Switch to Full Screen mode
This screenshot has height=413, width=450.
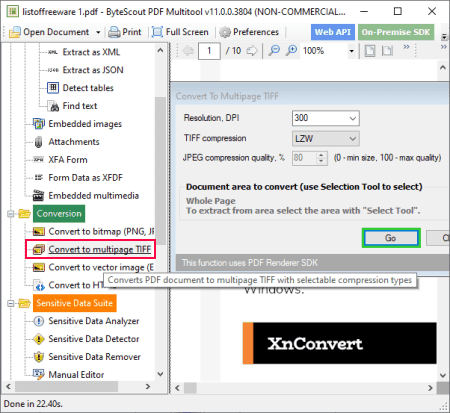coord(180,32)
